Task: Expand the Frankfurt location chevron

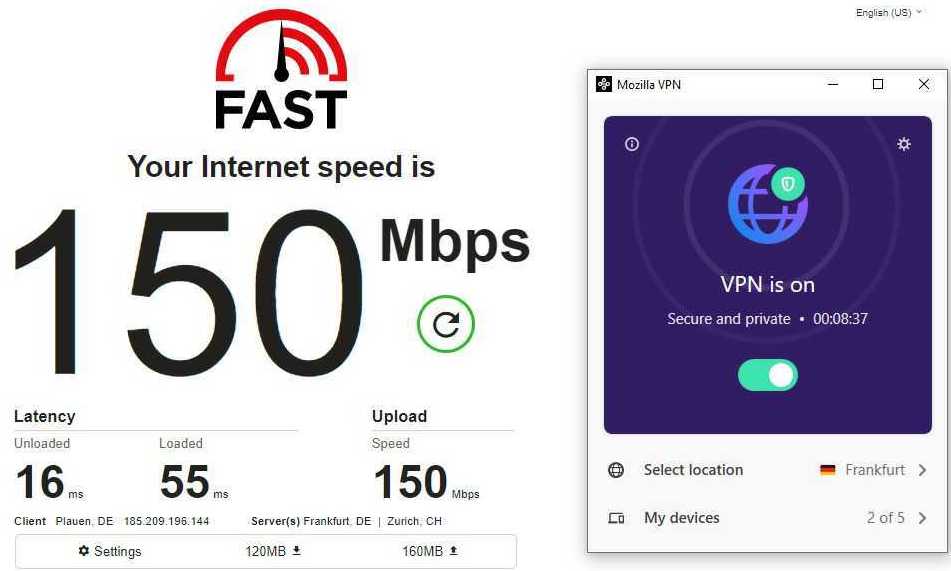Action: coord(922,470)
